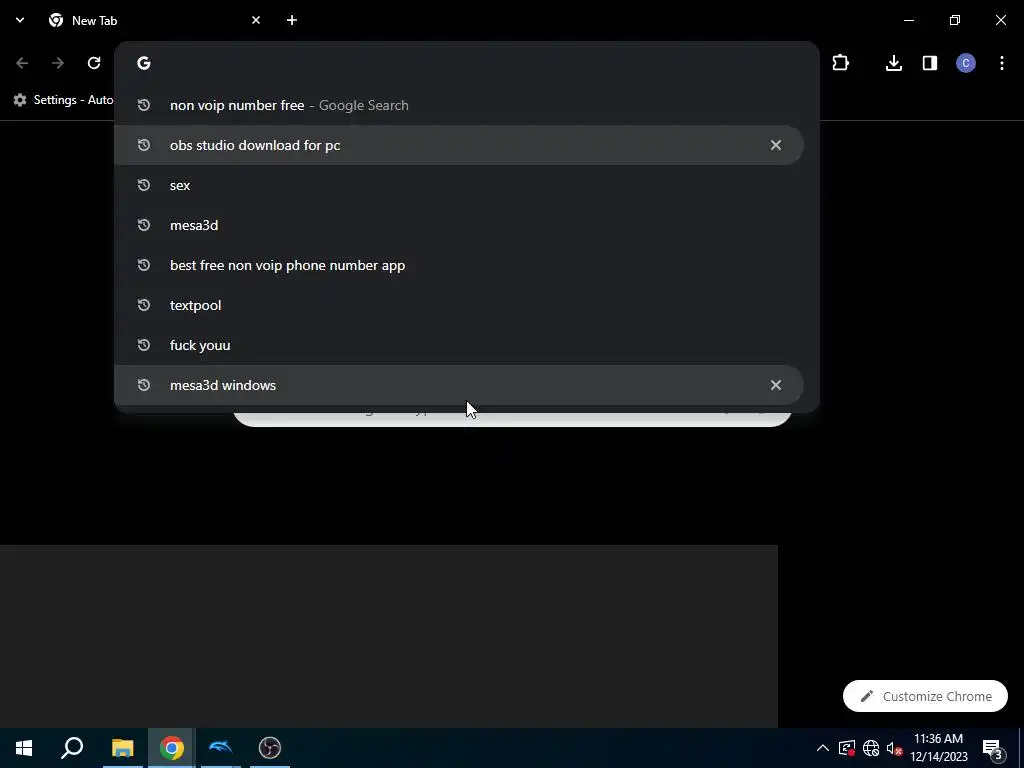This screenshot has height=768, width=1024.
Task: Open the Windows Start menu
Action: coord(24,748)
